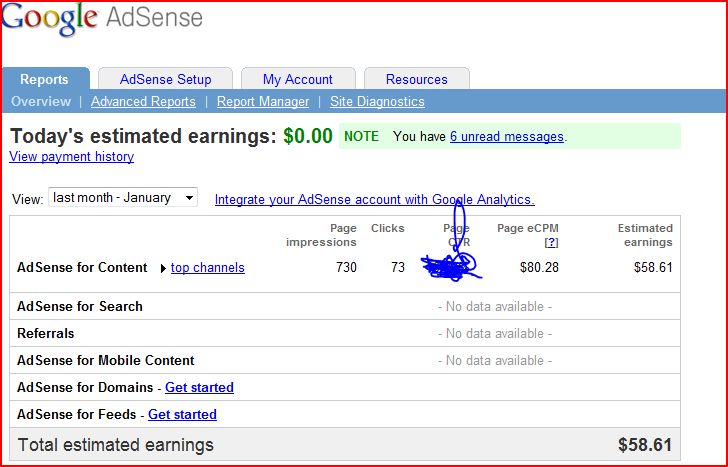Click the 73 clicks value
Viewport: 728px width, 467px height.
coord(397,267)
